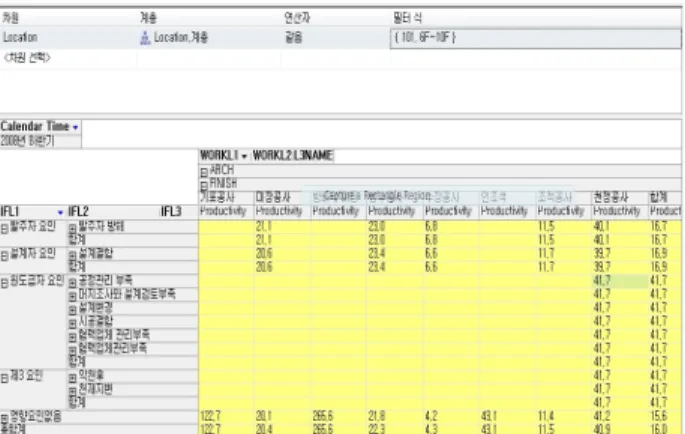Open the IFL1 dropdown arrow
The height and width of the screenshot is (434, 685).
60,212
